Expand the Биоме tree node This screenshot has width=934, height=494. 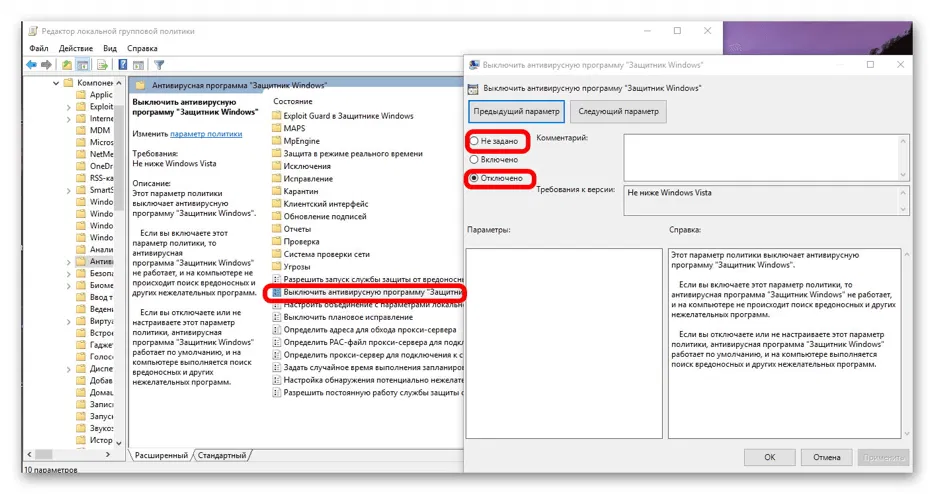[69, 286]
